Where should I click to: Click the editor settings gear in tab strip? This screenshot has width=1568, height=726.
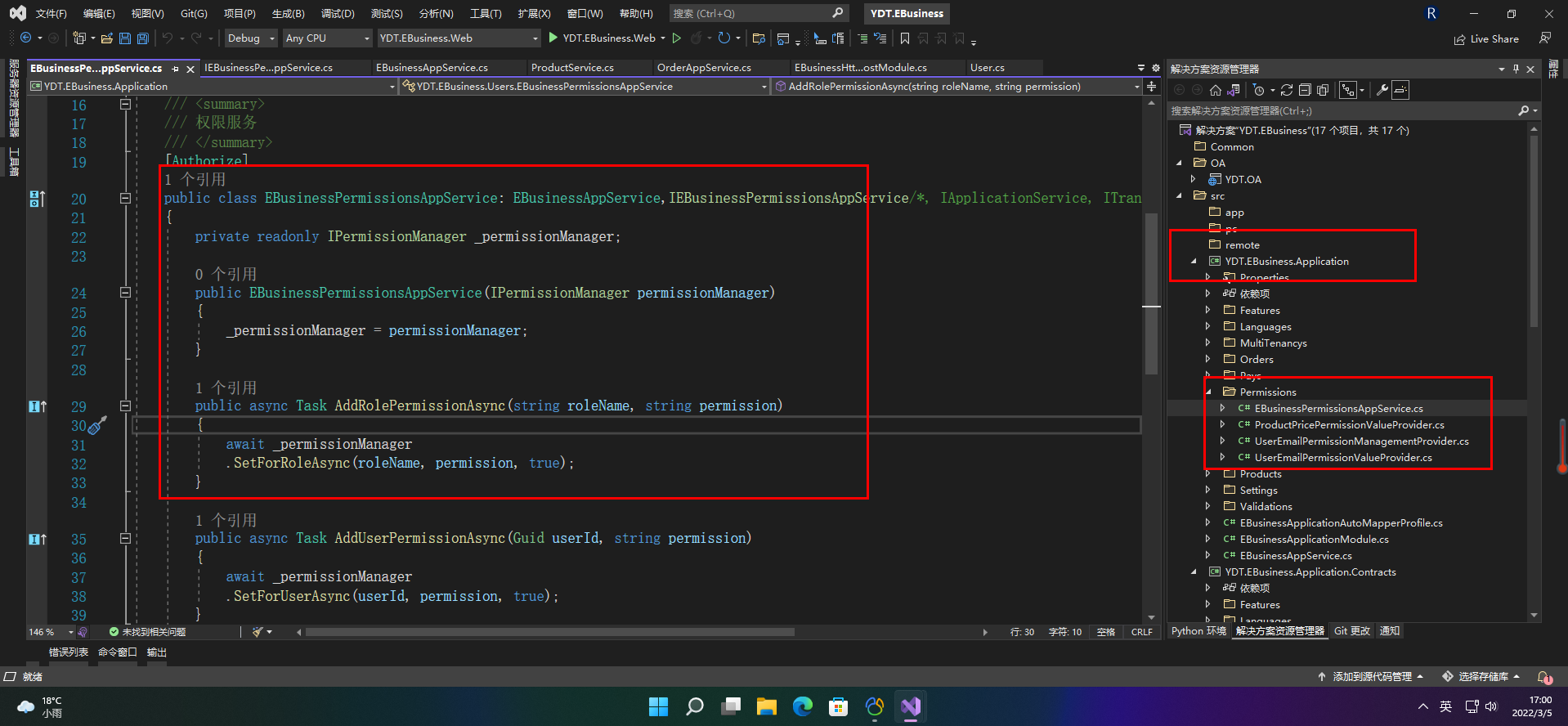(x=1156, y=68)
